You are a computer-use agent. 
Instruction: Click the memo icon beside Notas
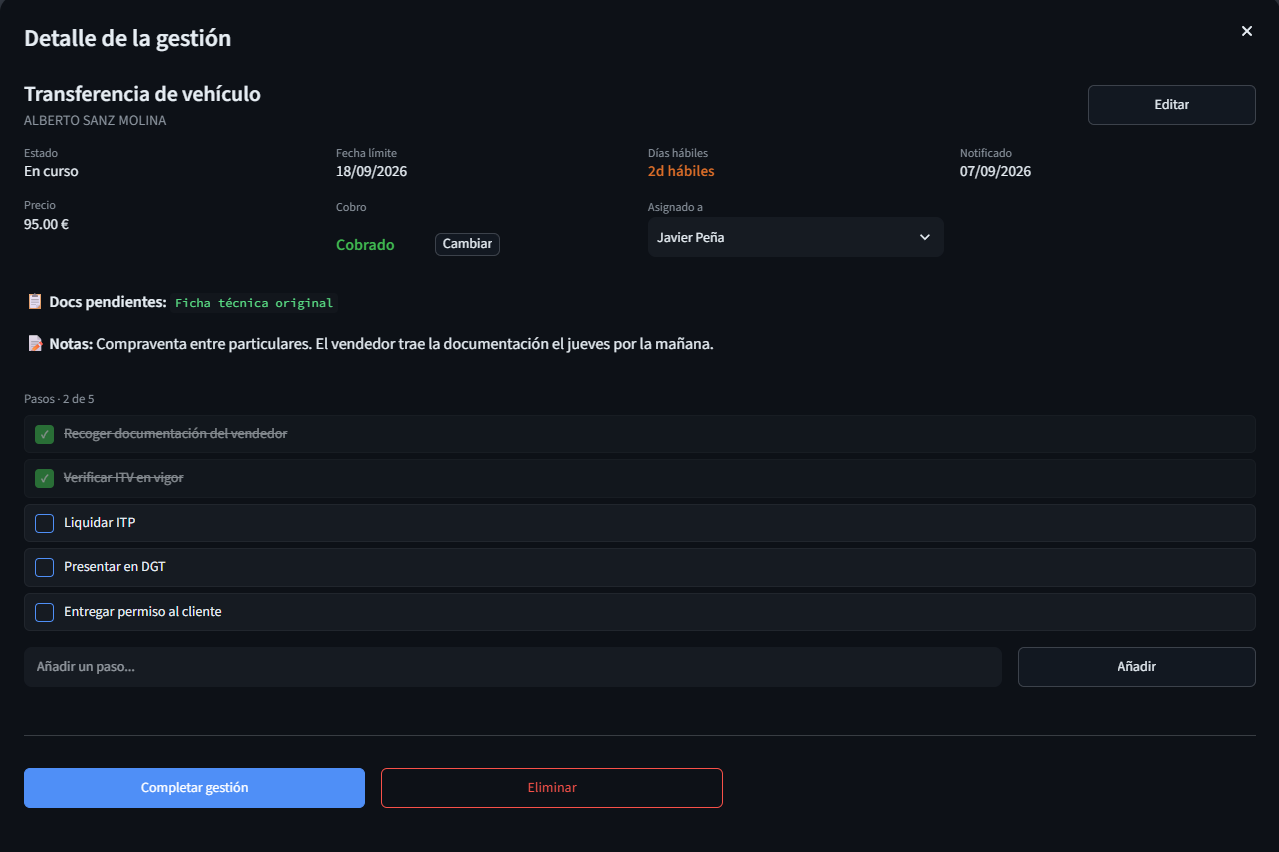coord(34,344)
